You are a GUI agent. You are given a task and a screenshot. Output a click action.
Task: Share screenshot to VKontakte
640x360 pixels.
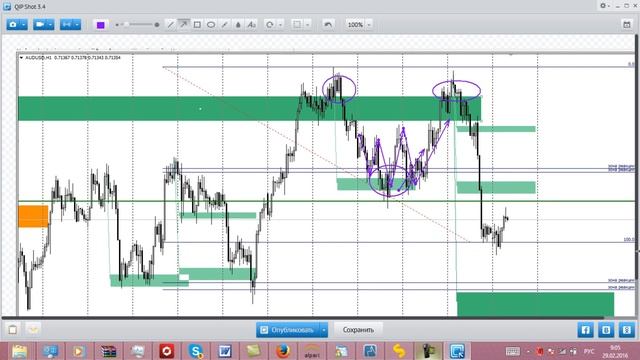(x=606, y=330)
